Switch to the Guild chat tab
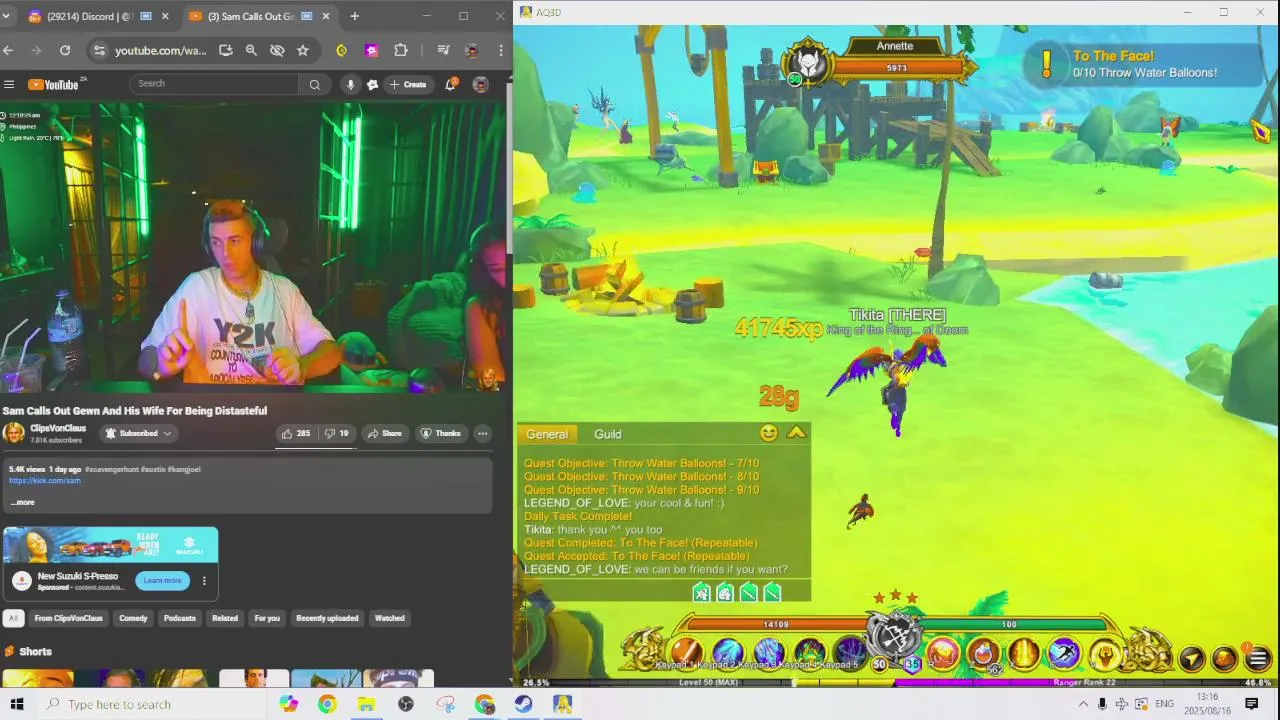 tap(608, 434)
